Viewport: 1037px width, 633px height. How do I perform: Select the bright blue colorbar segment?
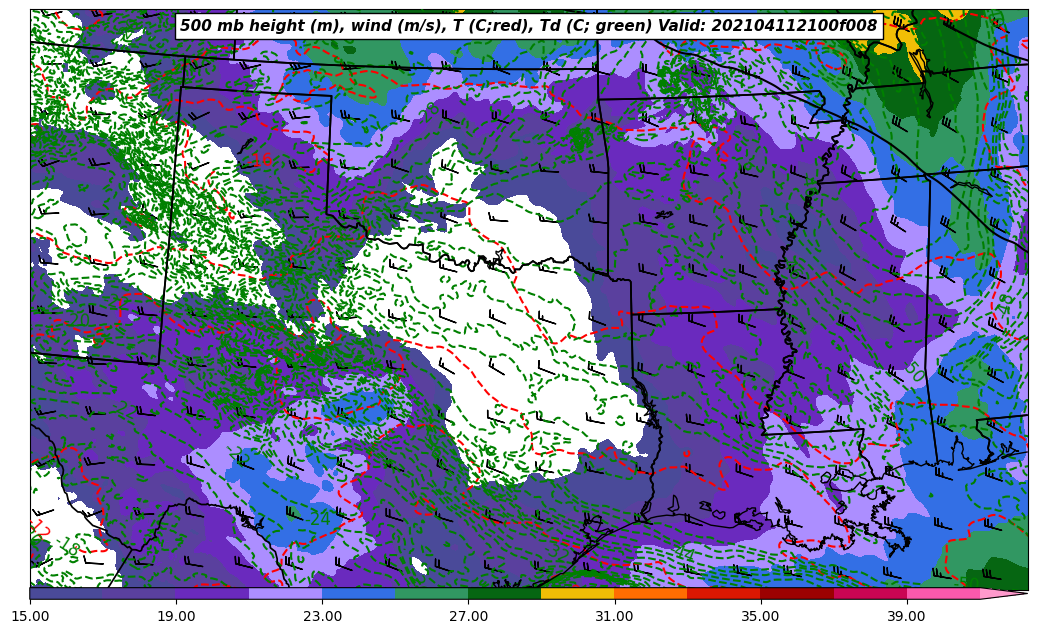click(x=358, y=593)
